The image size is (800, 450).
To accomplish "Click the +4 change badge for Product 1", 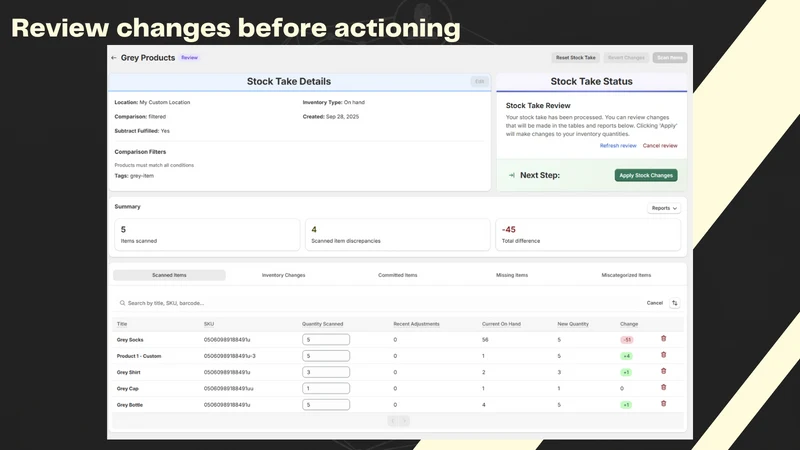I will pyautogui.click(x=626, y=356).
